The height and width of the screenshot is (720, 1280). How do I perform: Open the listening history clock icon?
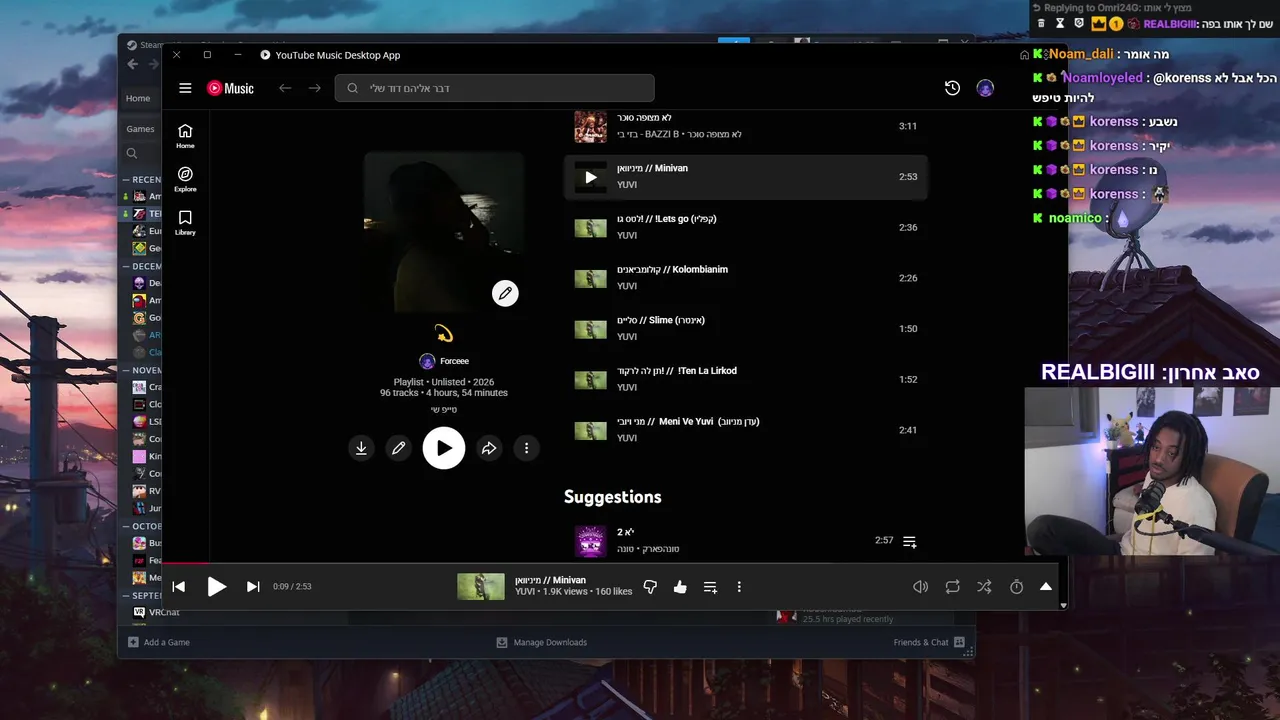click(x=952, y=88)
